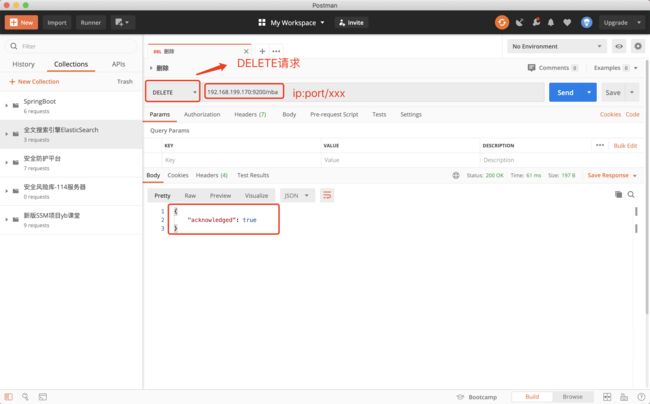Open the Runner
The height and width of the screenshot is (404, 650).
(91, 22)
